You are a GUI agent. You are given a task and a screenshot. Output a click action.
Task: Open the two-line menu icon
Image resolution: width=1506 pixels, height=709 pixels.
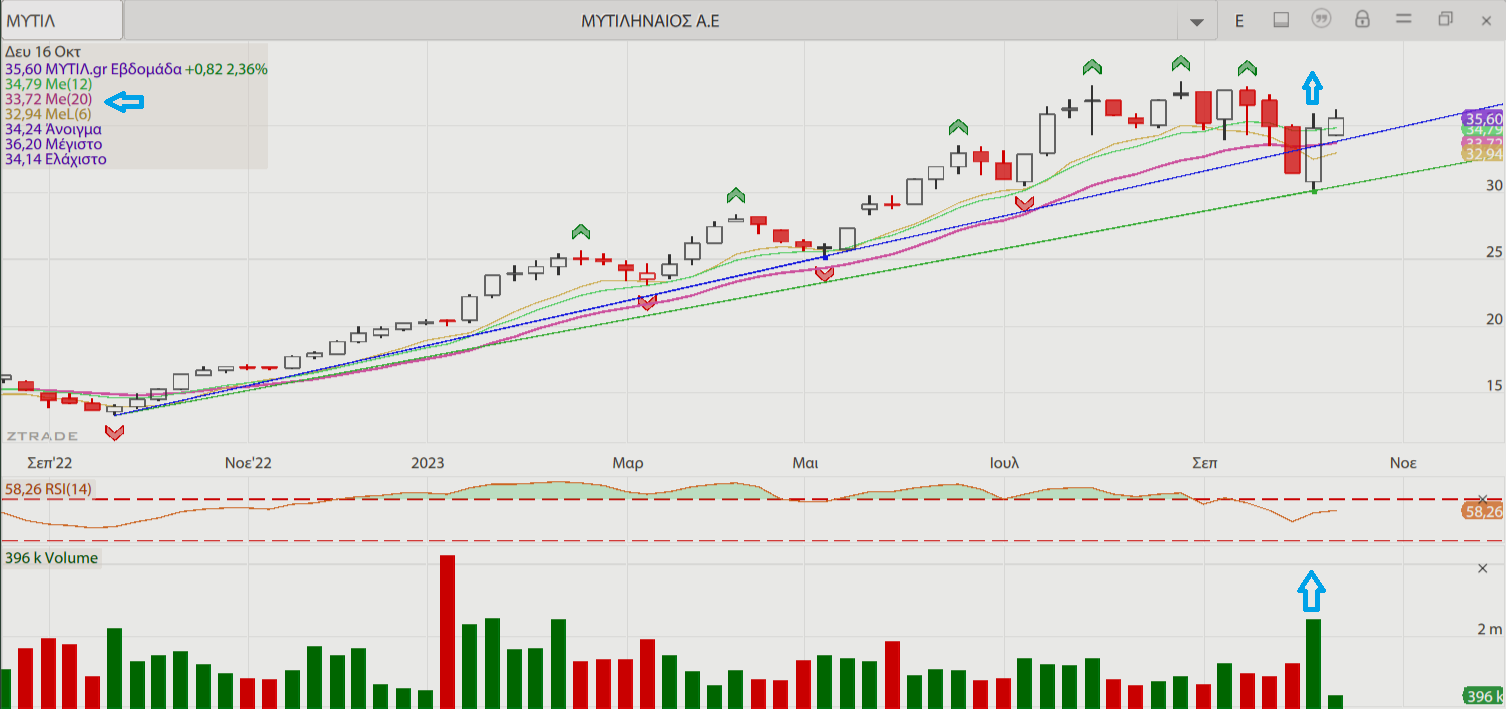point(1403,19)
